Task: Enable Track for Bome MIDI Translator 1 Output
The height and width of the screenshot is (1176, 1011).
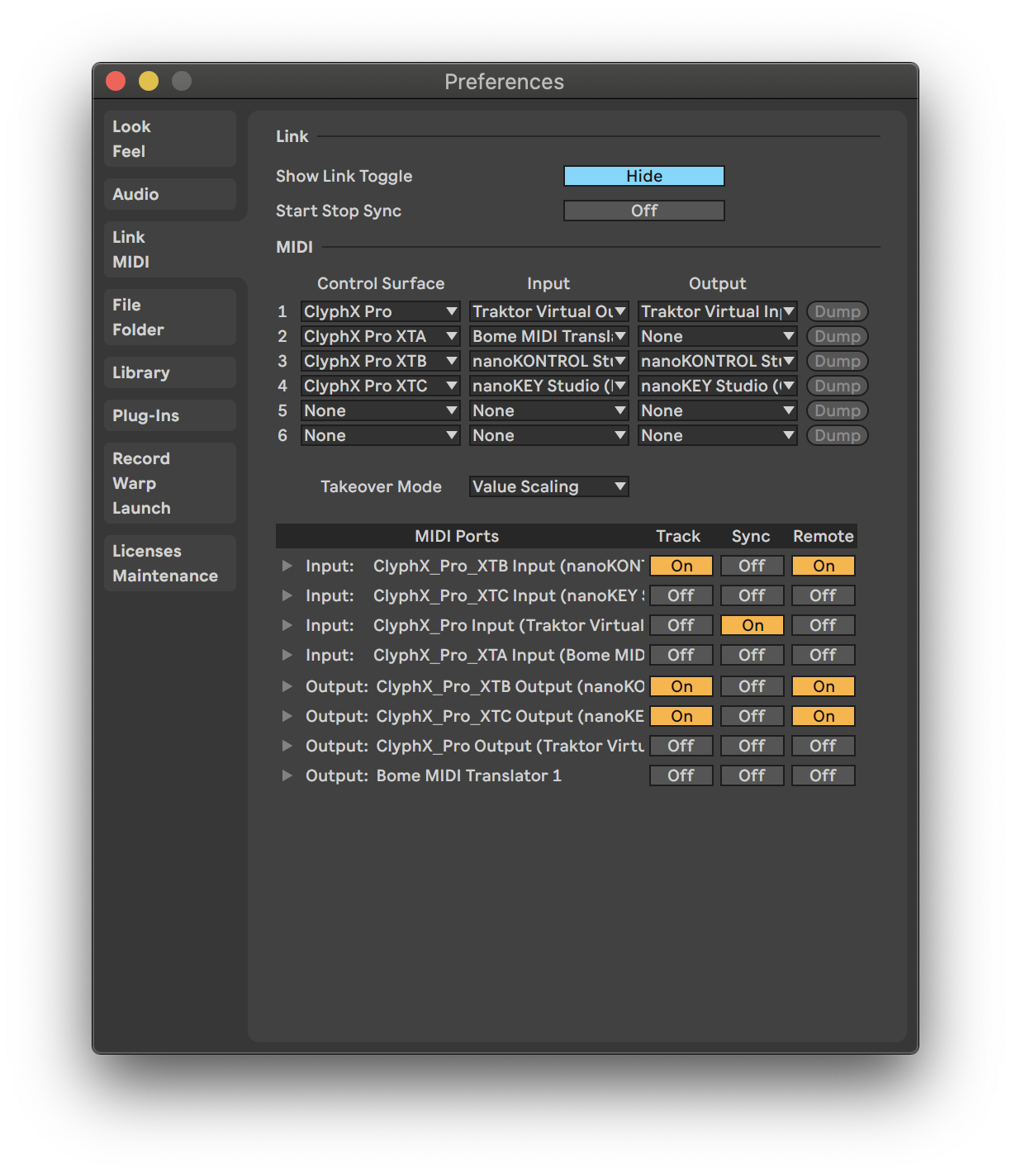Action: pyautogui.click(x=681, y=775)
